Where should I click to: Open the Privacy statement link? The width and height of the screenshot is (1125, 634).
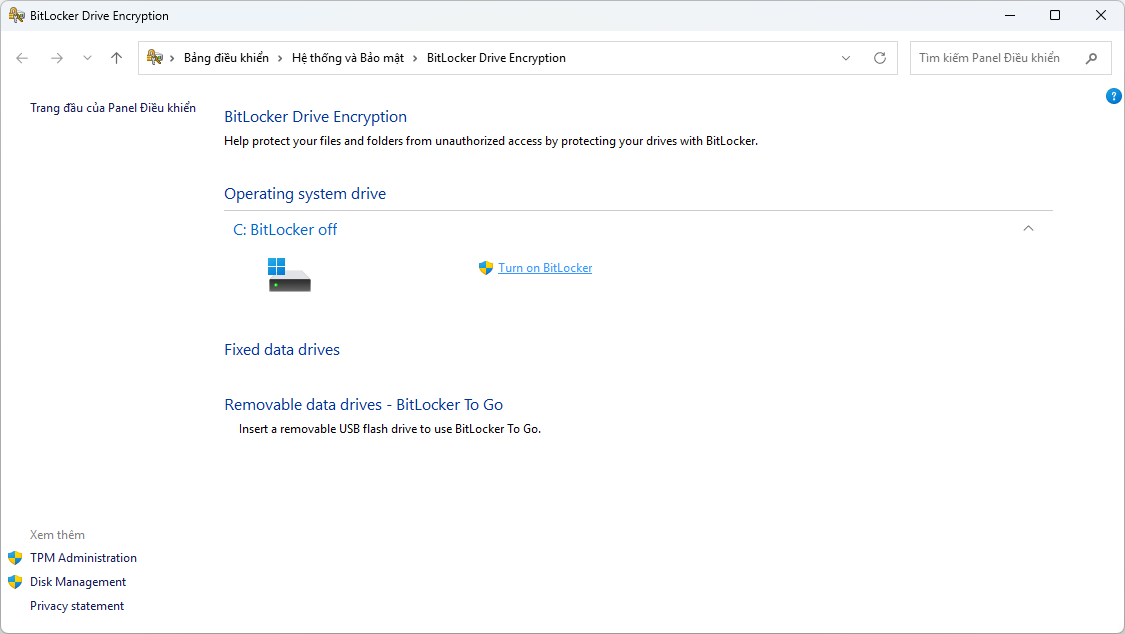(77, 606)
